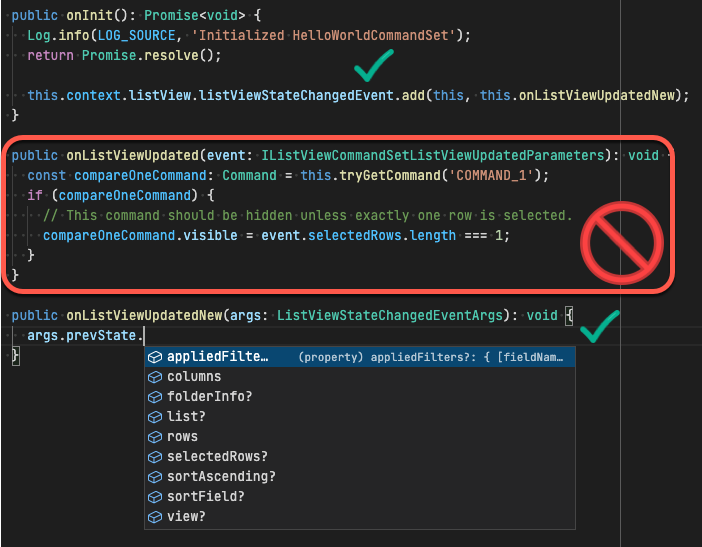Image resolution: width=702 pixels, height=547 pixels.
Task: Click onListViewUpdated method name
Action: tap(133, 155)
